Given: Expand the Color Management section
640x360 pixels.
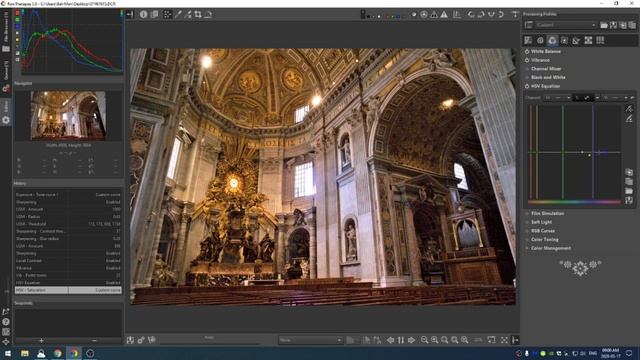Looking at the screenshot, I should [x=551, y=248].
